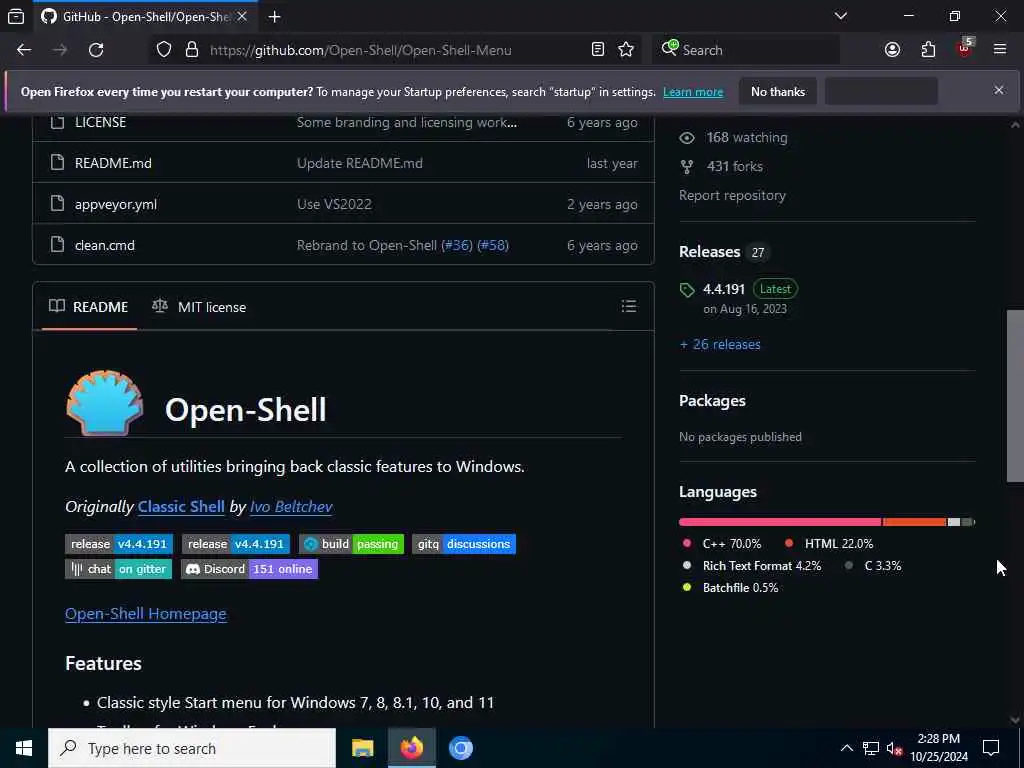View the 431 forks link
The image size is (1024, 768).
click(x=734, y=167)
